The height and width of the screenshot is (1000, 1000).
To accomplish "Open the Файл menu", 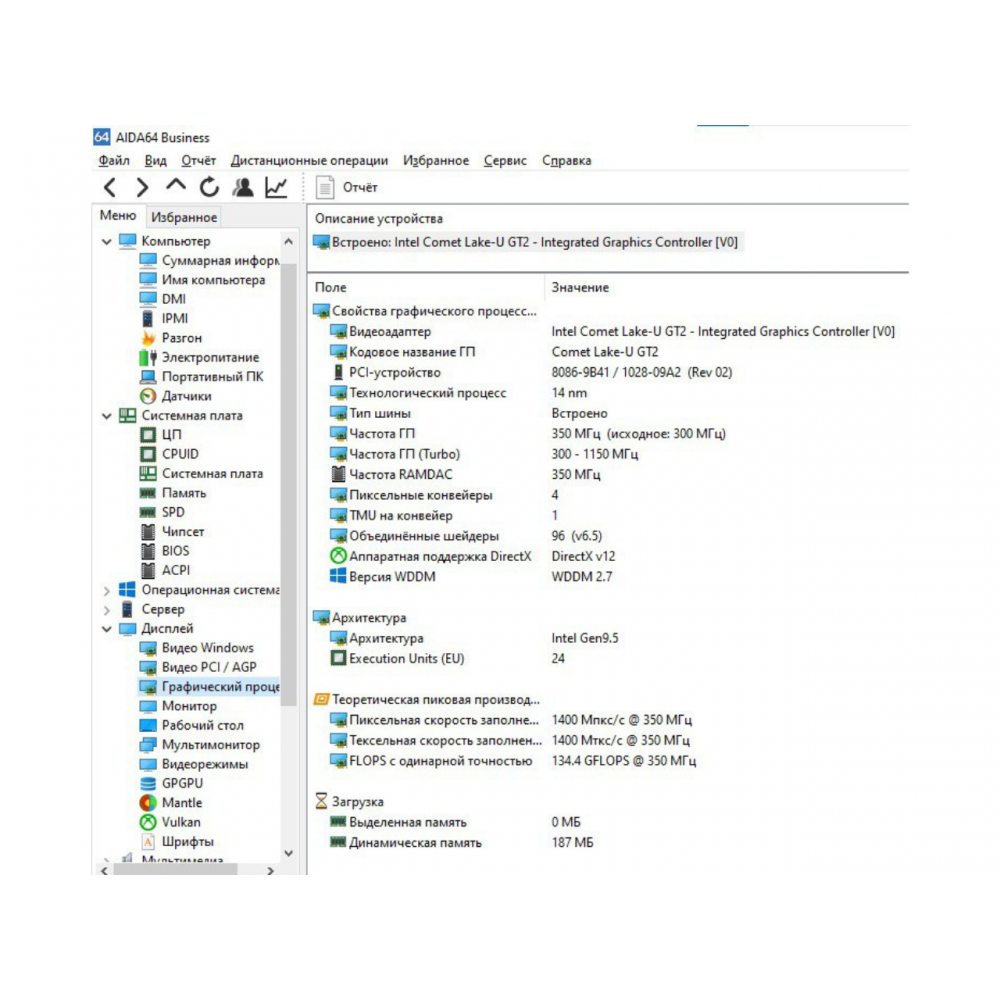I will 114,161.
